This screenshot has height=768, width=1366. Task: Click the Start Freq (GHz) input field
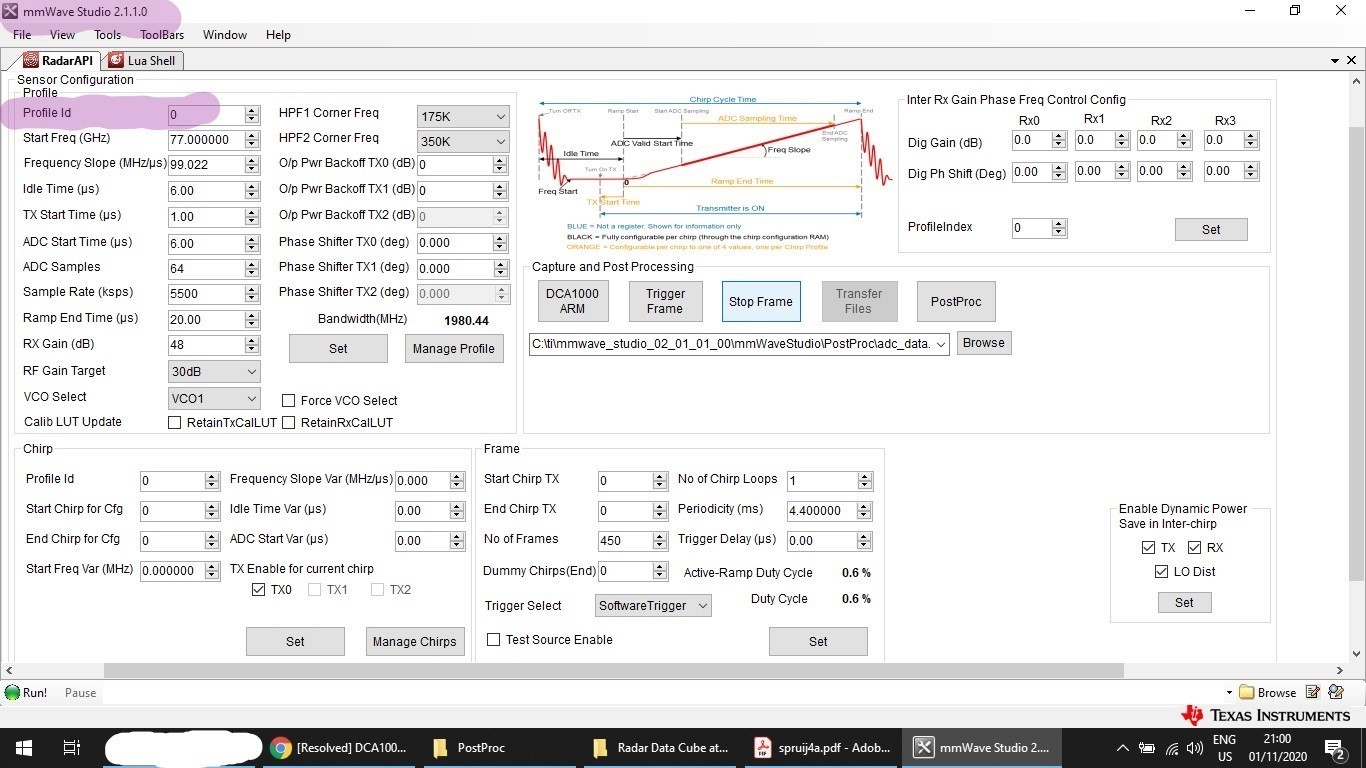(x=206, y=140)
